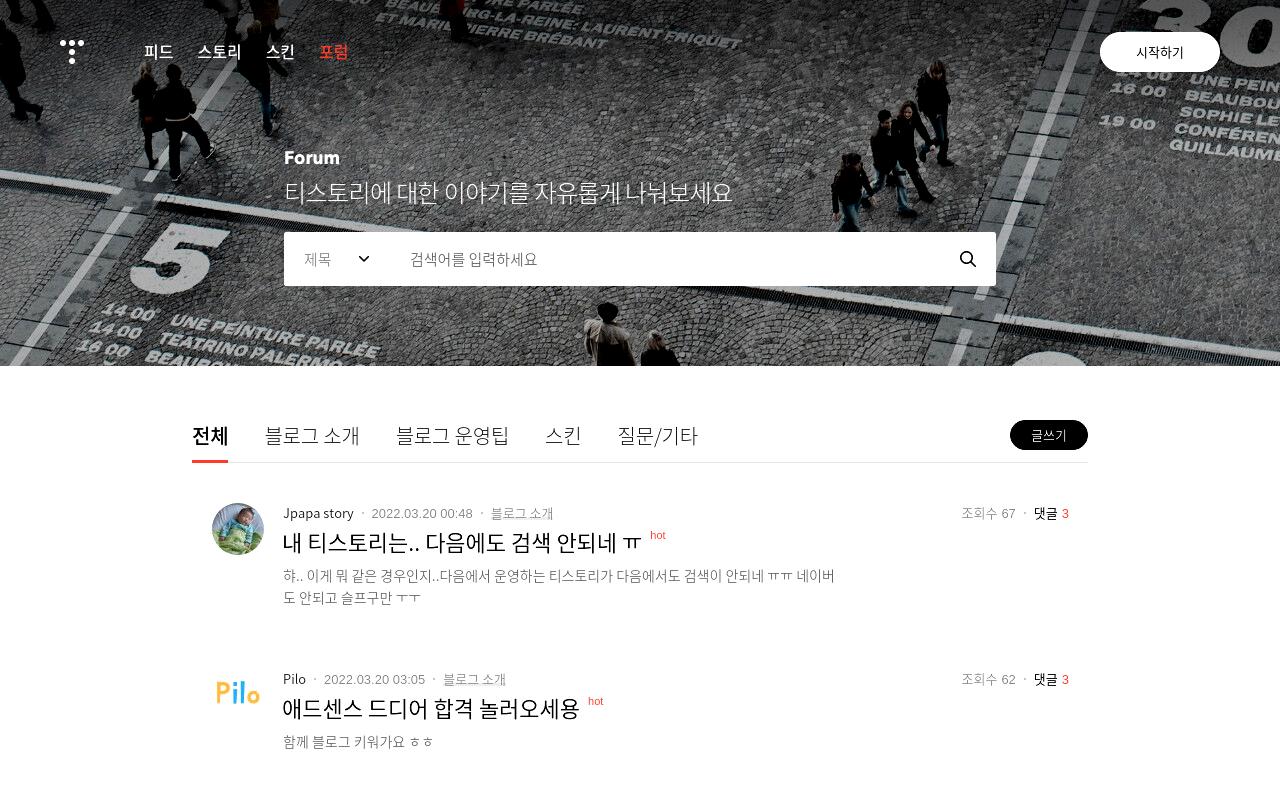Open post 내 티스토리는.. 다음에도 검색 안되네

click(462, 543)
